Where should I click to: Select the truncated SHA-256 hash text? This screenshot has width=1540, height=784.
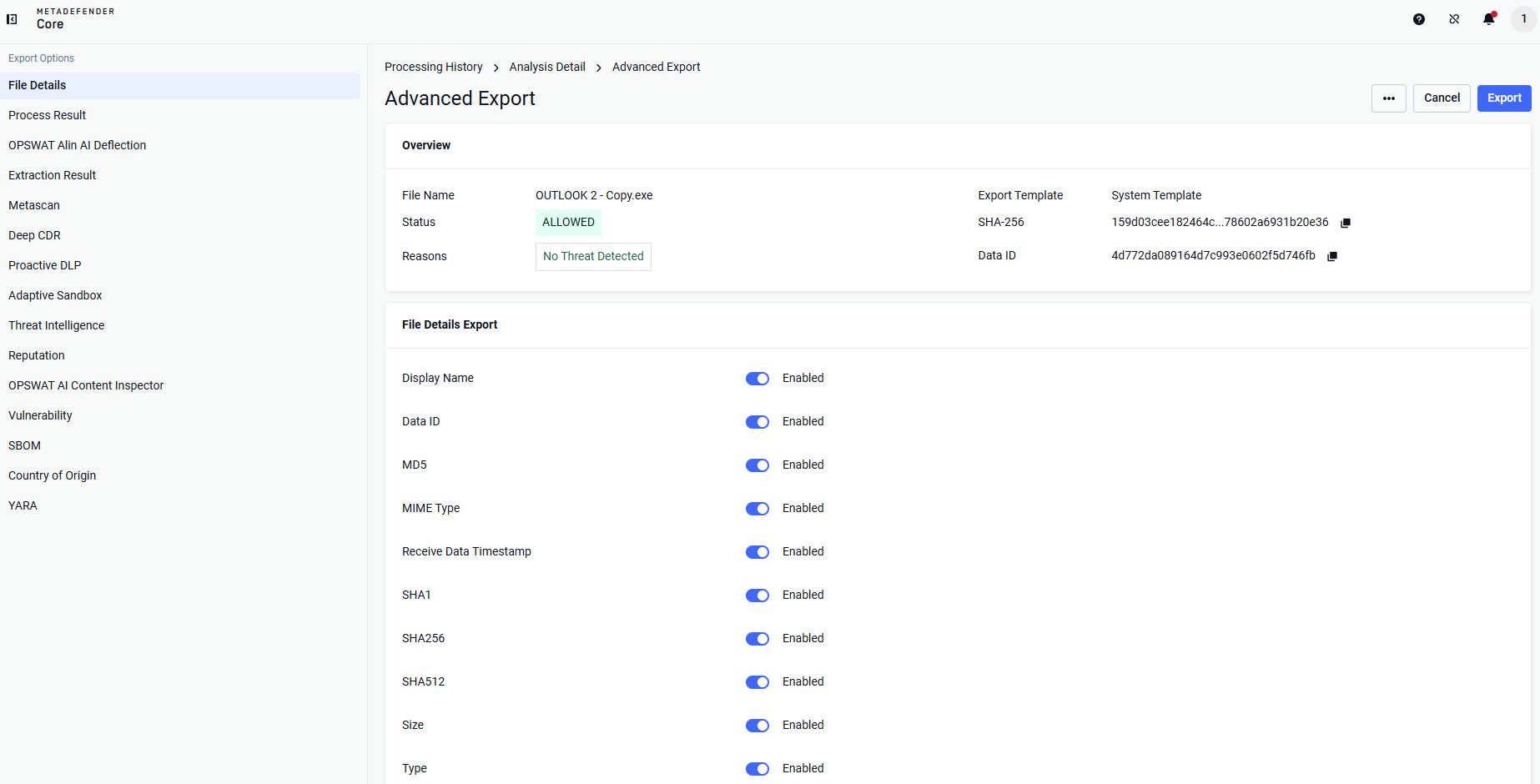[1220, 223]
